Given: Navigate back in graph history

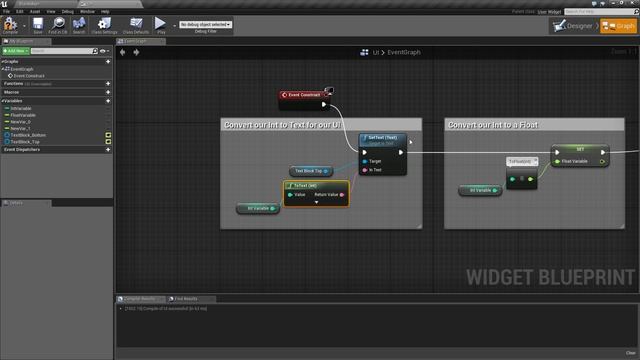Looking at the screenshot, I should pyautogui.click(x=122, y=52).
